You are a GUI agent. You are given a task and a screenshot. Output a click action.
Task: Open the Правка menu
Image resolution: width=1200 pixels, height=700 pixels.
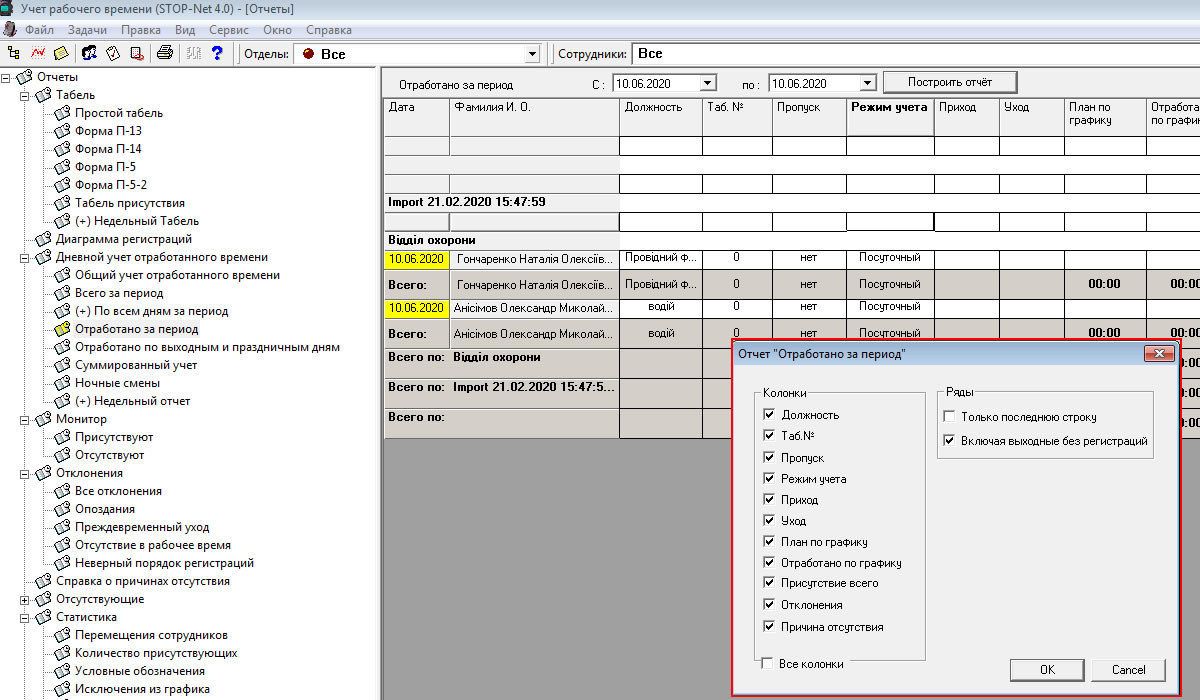(141, 30)
